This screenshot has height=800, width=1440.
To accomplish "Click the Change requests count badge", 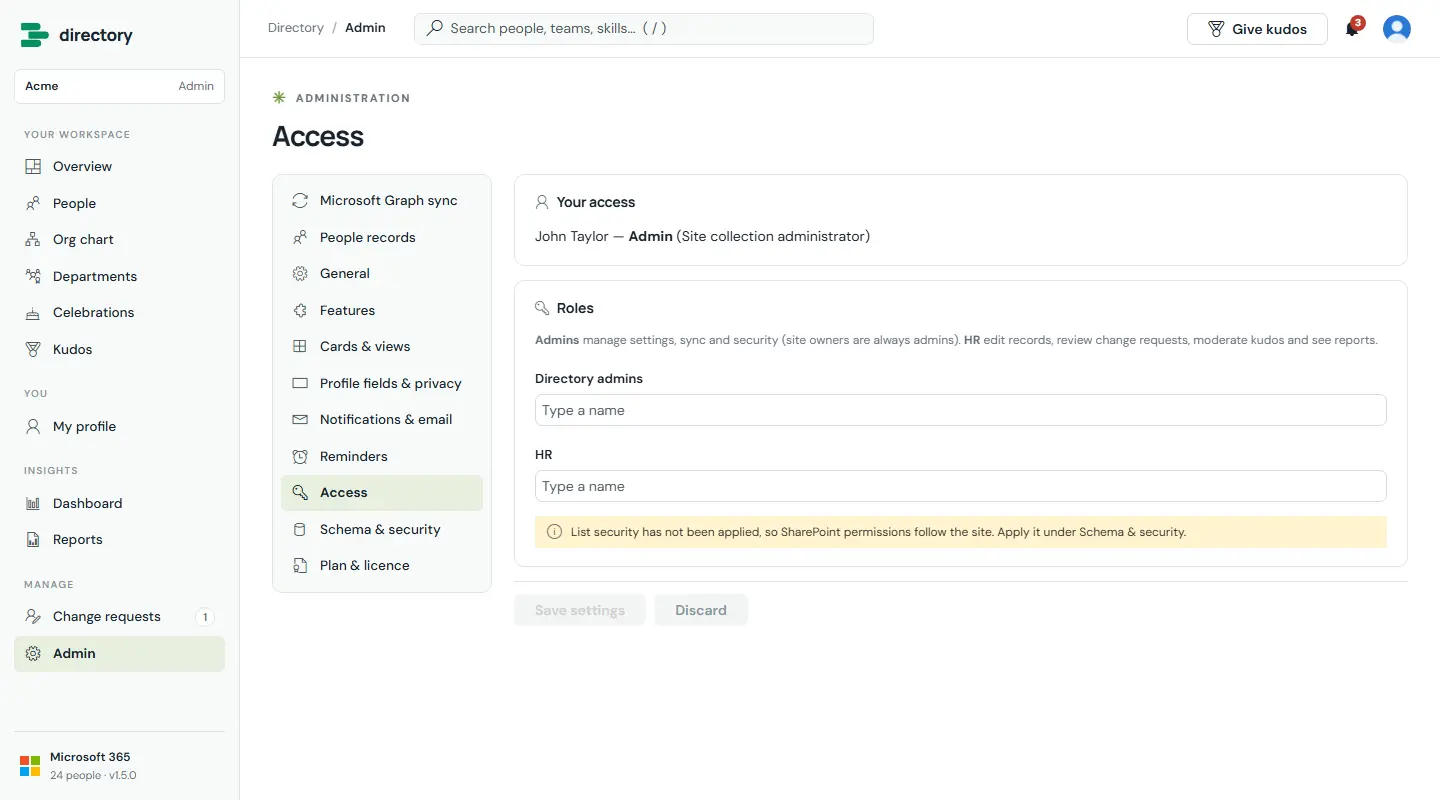I will click(x=205, y=617).
